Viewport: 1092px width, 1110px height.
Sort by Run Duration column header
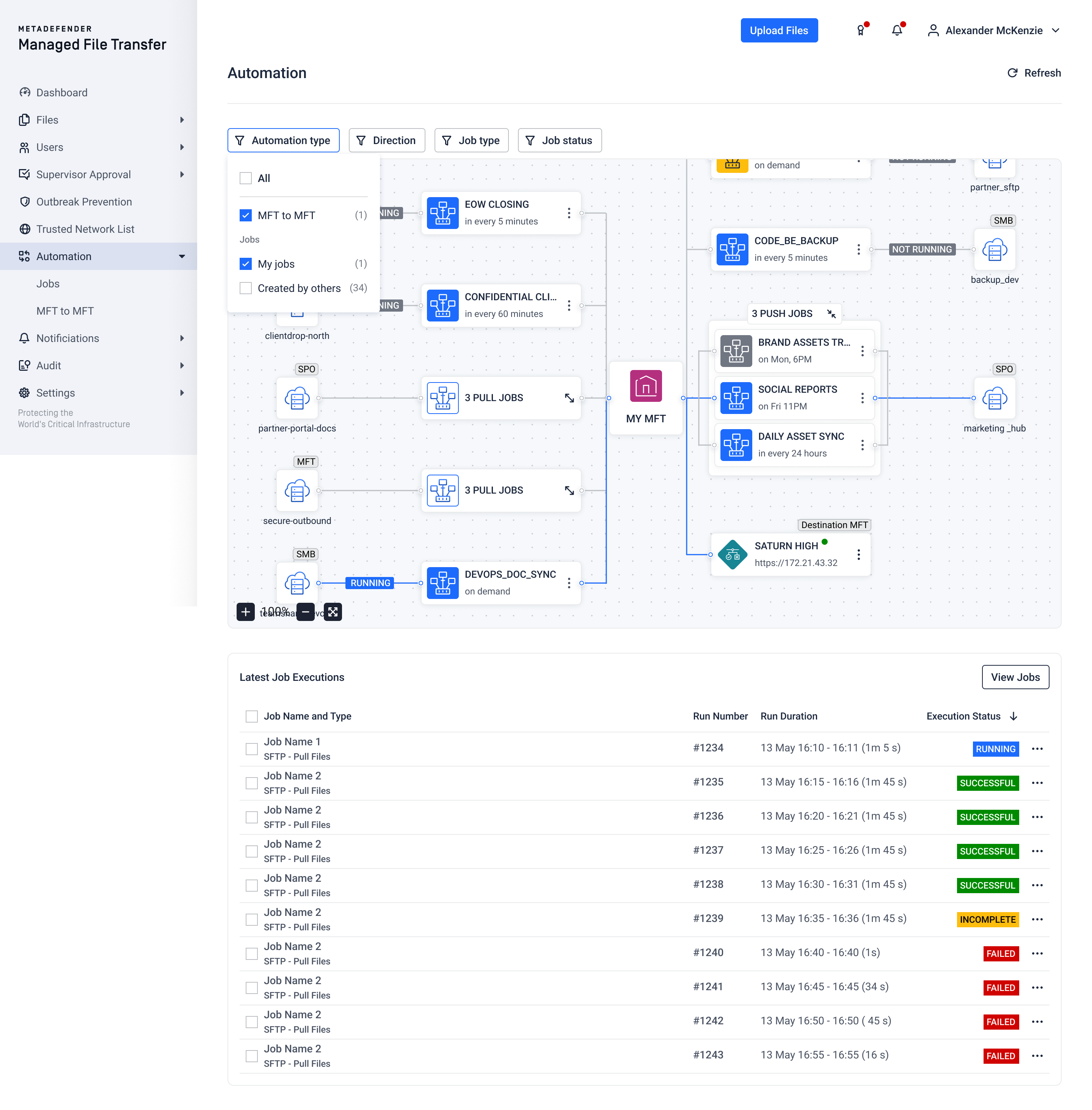pyautogui.click(x=789, y=716)
